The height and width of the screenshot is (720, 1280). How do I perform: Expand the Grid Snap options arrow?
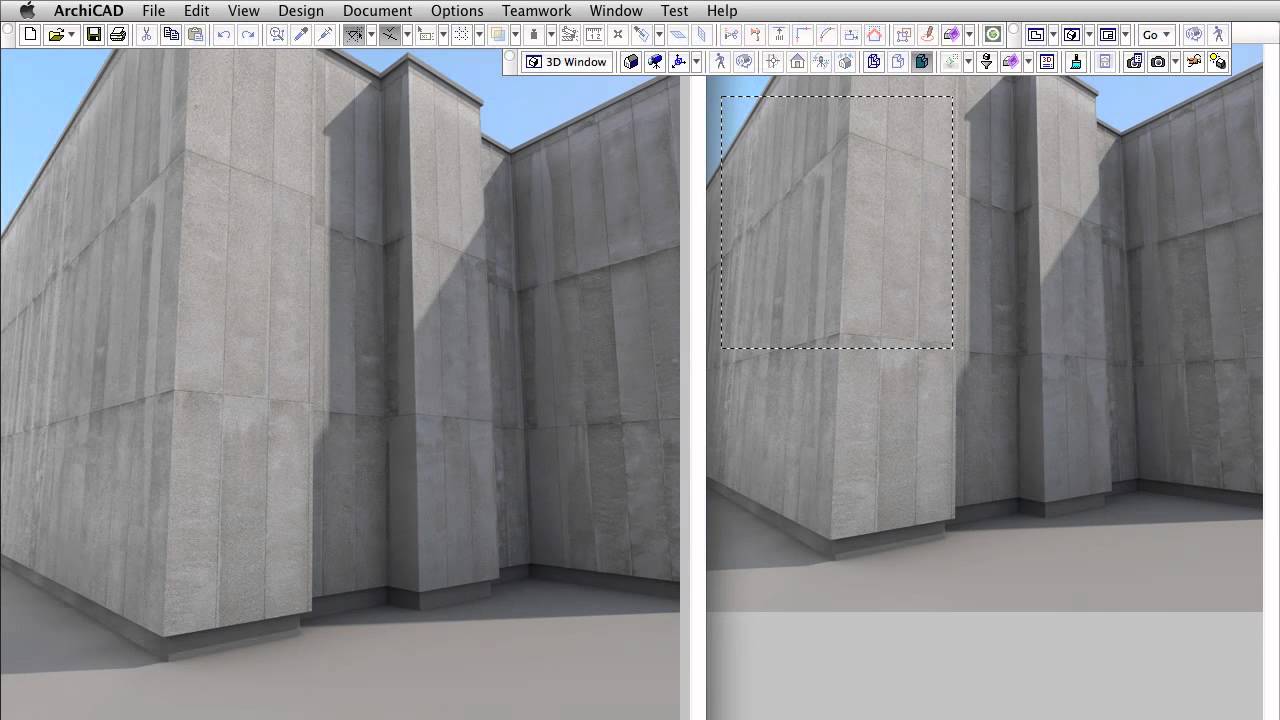(479, 35)
